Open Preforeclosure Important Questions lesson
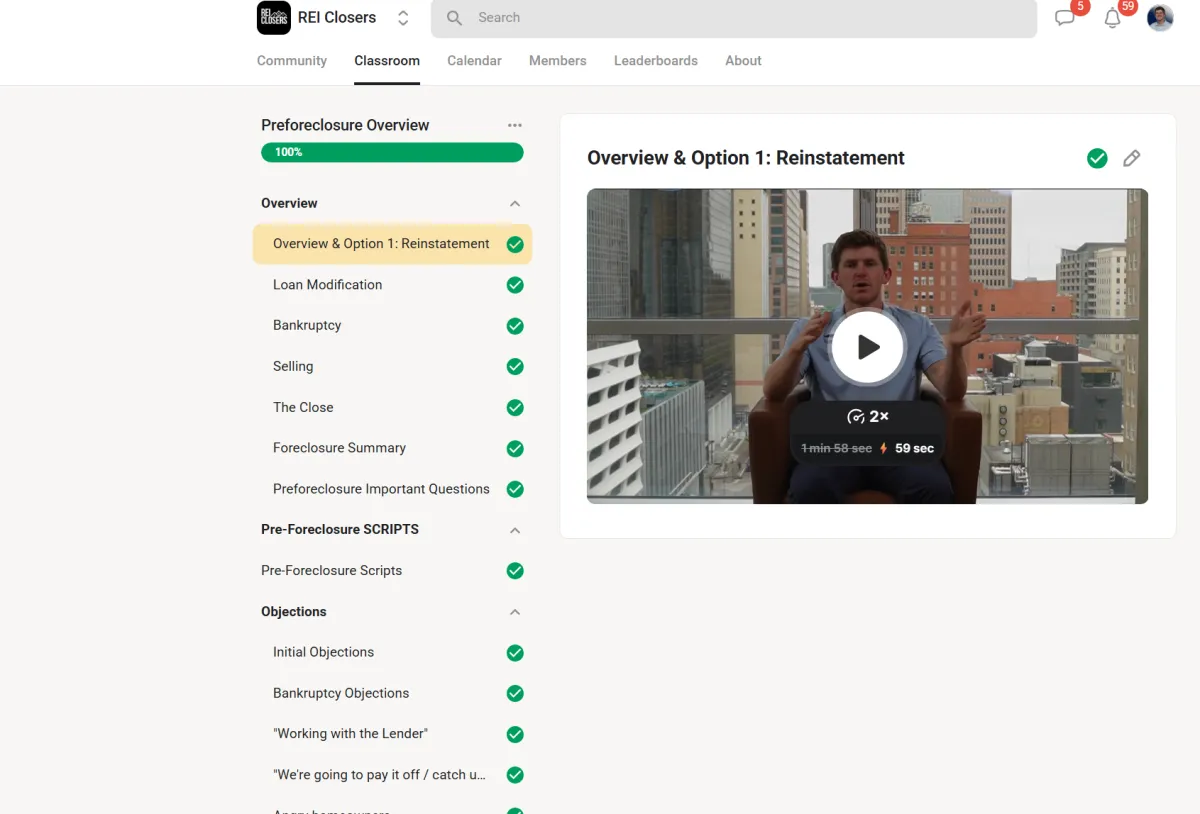Screen dimensions: 1200x814 point(381,489)
